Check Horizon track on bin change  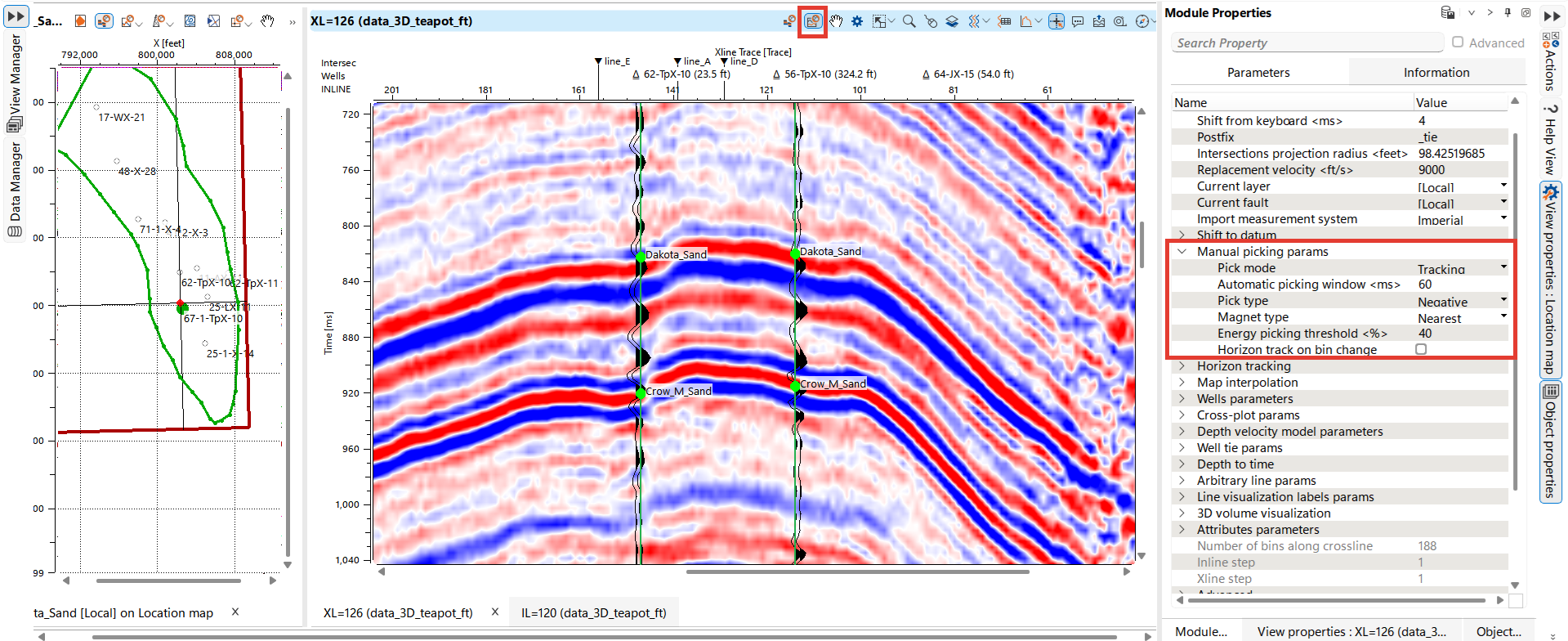1421,349
